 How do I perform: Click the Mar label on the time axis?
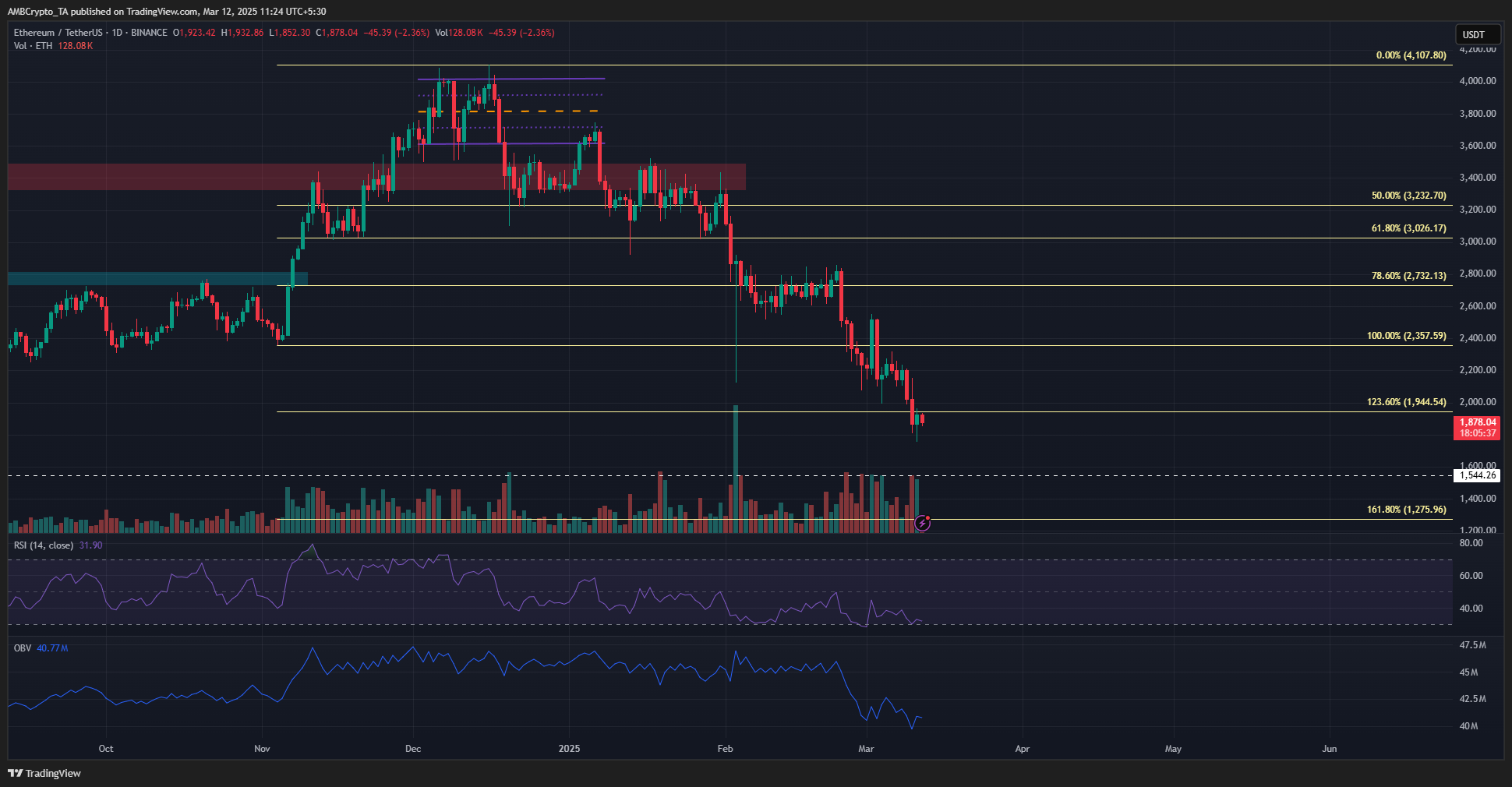click(866, 749)
